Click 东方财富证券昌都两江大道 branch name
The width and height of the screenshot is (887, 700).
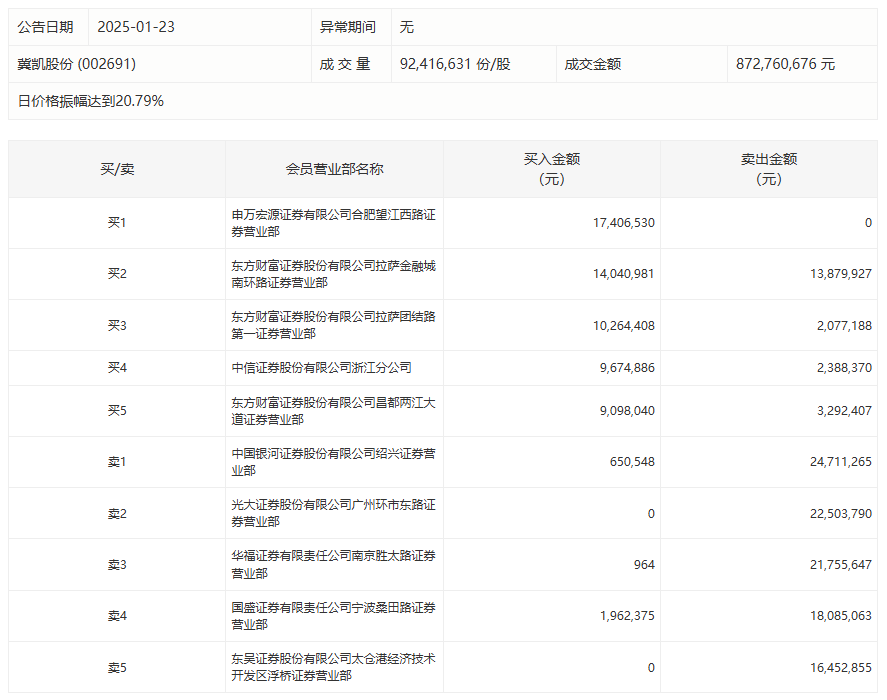(x=333, y=411)
